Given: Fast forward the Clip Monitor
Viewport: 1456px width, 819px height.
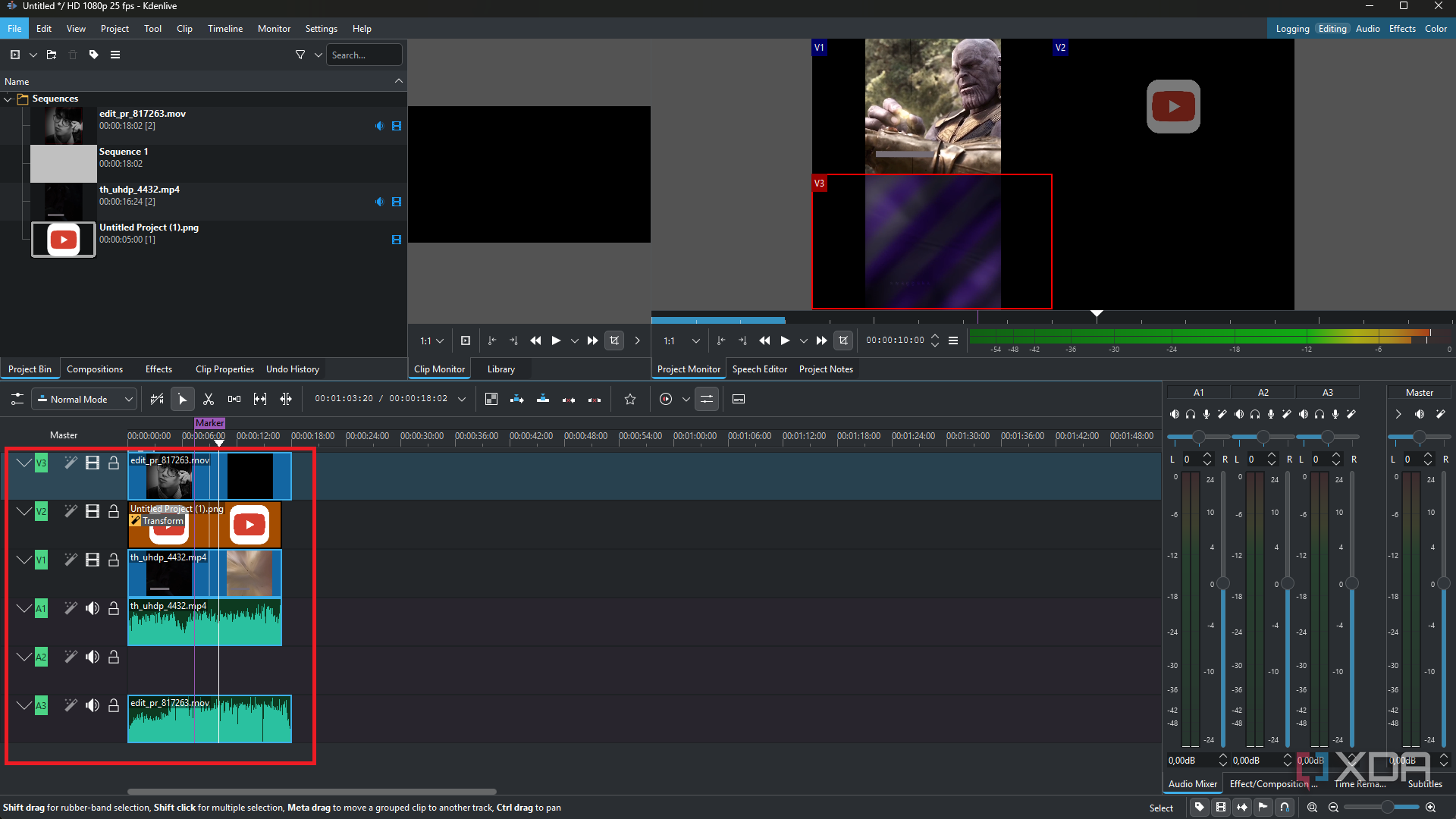Looking at the screenshot, I should [x=592, y=340].
